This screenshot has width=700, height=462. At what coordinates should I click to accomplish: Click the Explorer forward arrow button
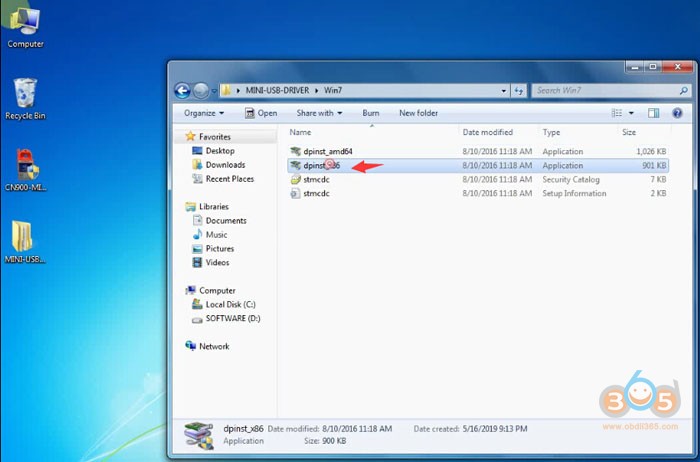pyautogui.click(x=200, y=91)
